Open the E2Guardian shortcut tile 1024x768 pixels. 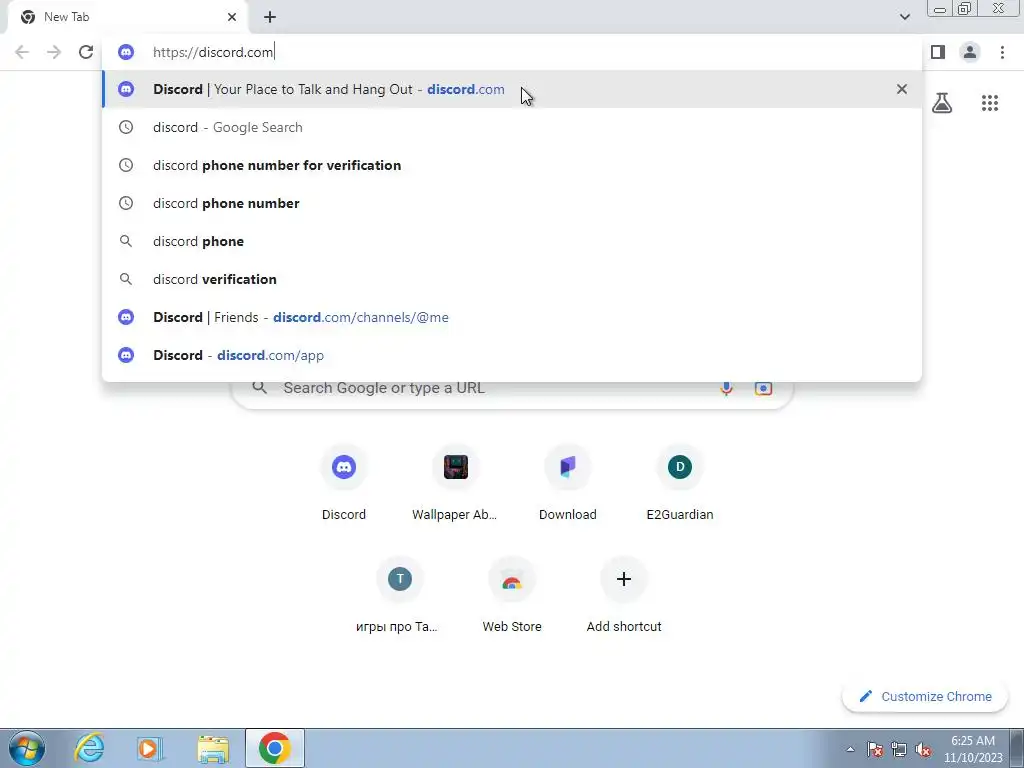point(680,483)
